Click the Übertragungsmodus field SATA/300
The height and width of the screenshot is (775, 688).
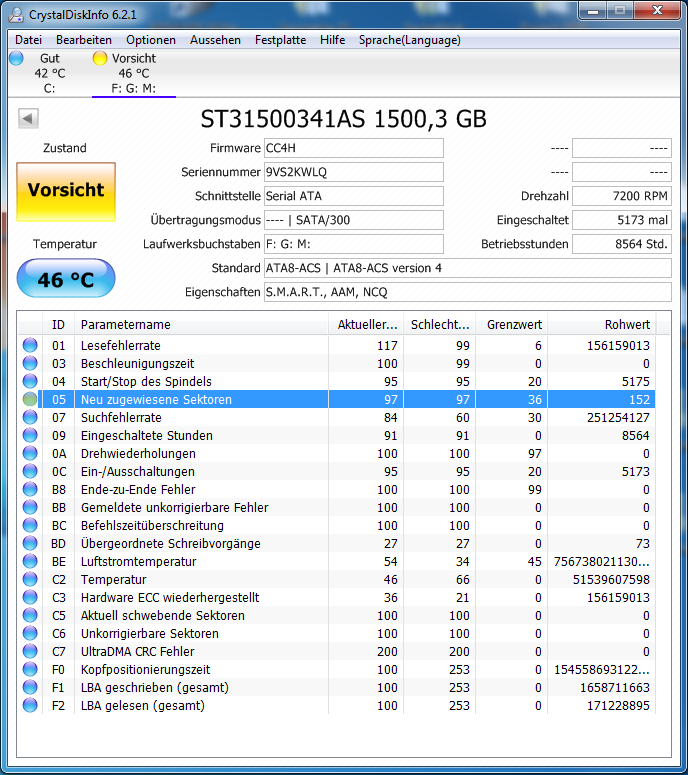click(x=354, y=220)
